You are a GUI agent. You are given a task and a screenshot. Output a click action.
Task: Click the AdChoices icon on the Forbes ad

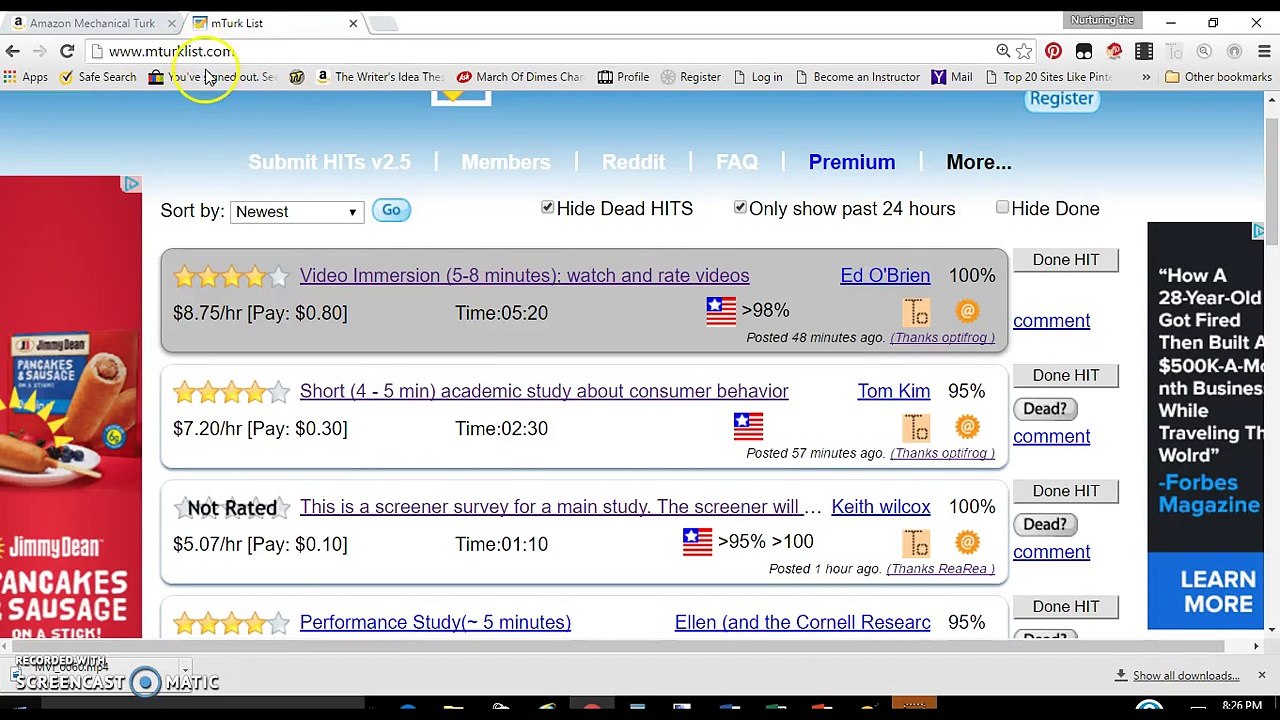[x=1258, y=231]
